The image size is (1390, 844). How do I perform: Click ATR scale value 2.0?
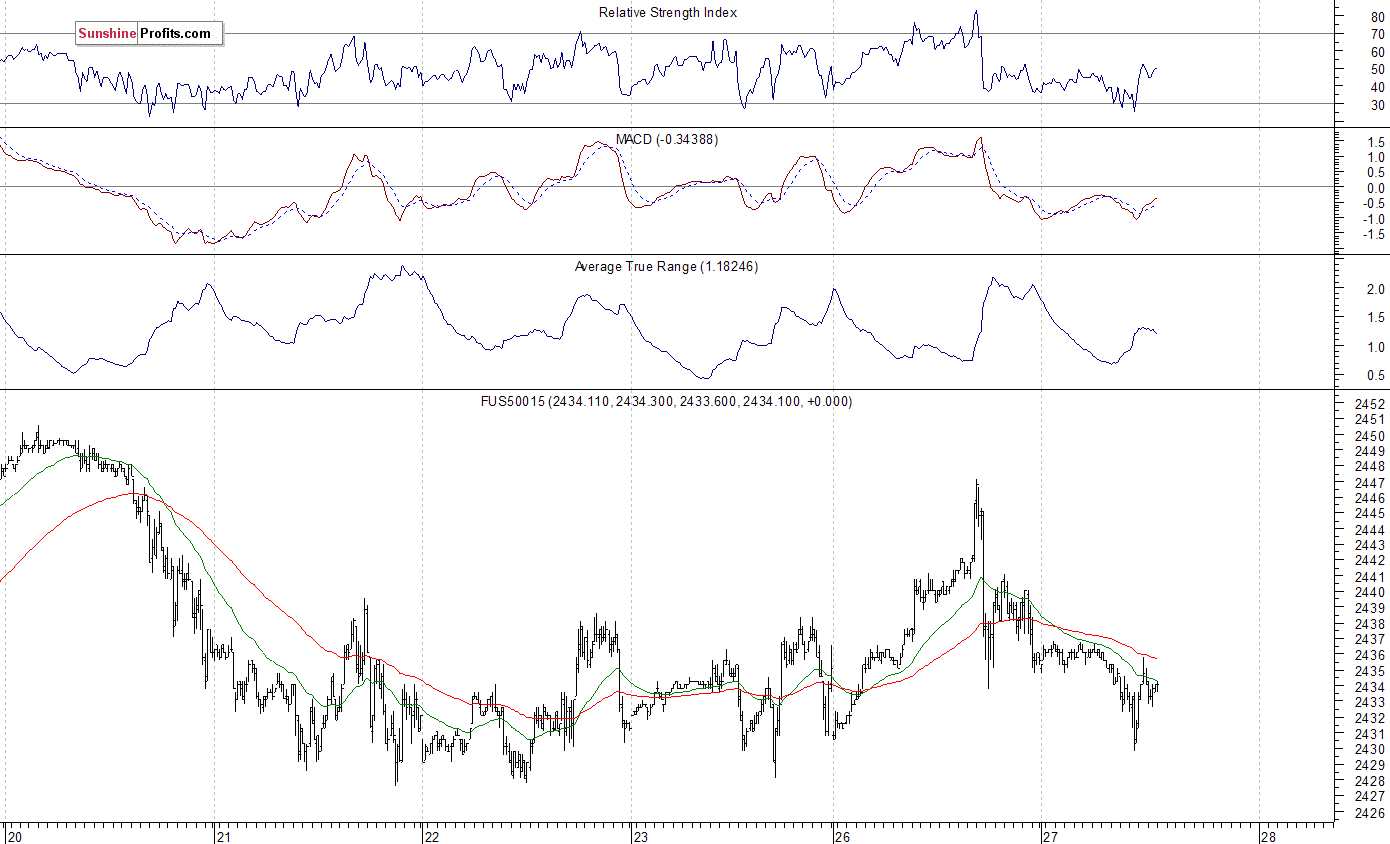coord(1376,290)
